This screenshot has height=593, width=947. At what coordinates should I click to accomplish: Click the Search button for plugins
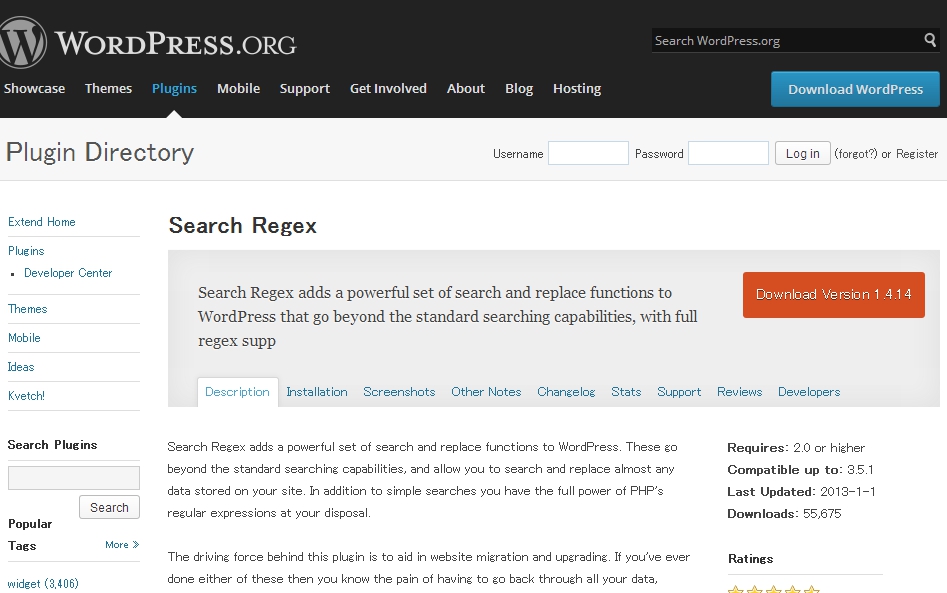pyautogui.click(x=109, y=507)
